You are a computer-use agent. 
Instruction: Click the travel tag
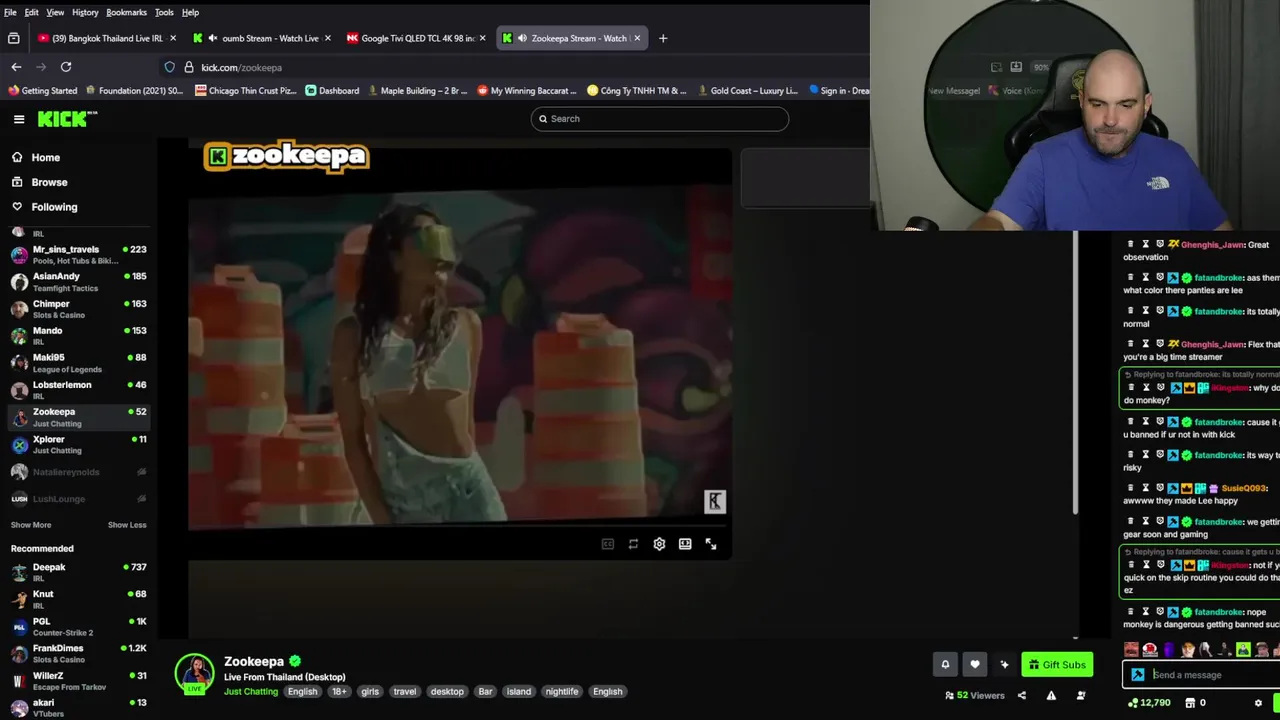(x=405, y=692)
